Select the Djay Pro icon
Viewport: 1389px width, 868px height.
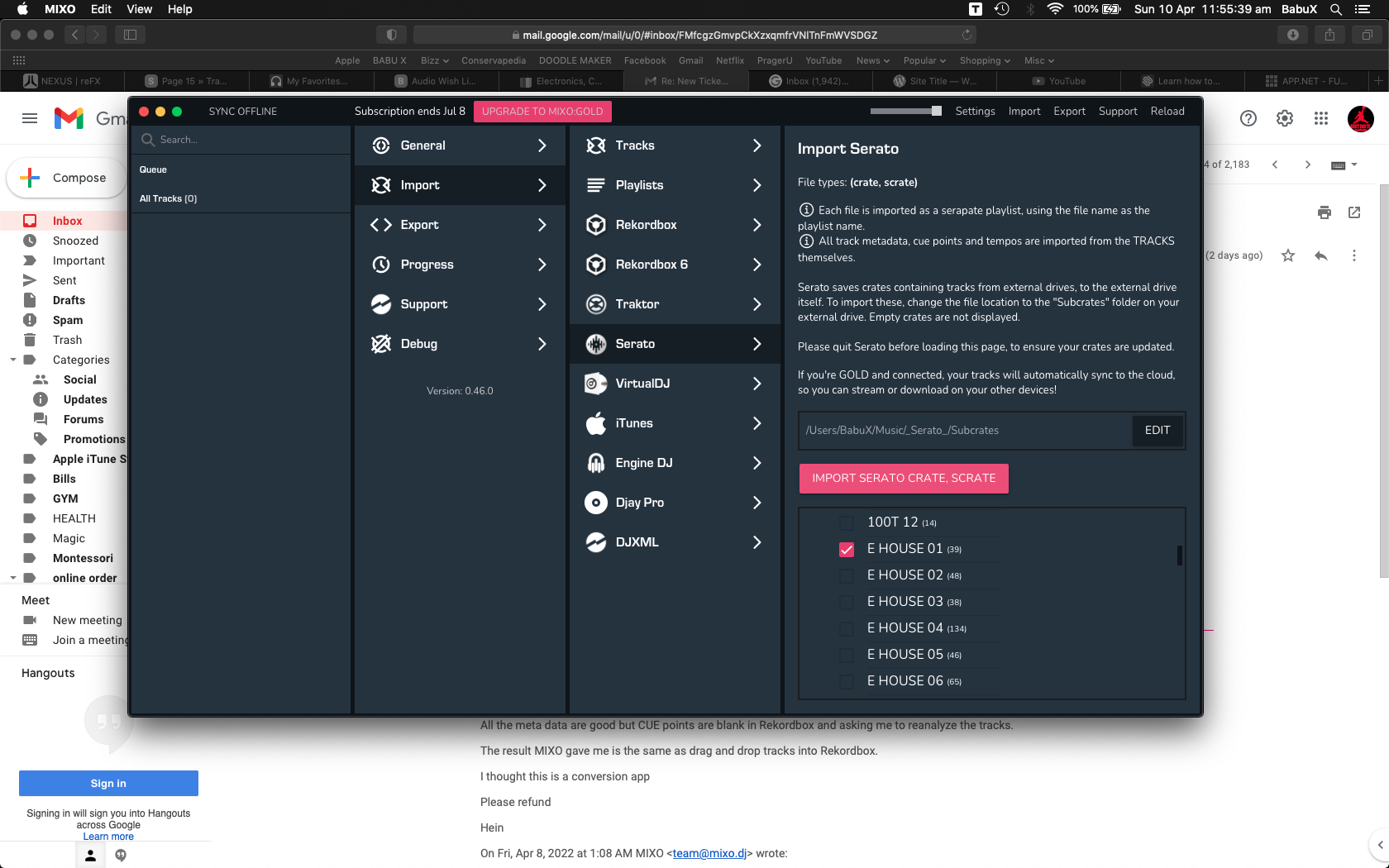pos(595,503)
